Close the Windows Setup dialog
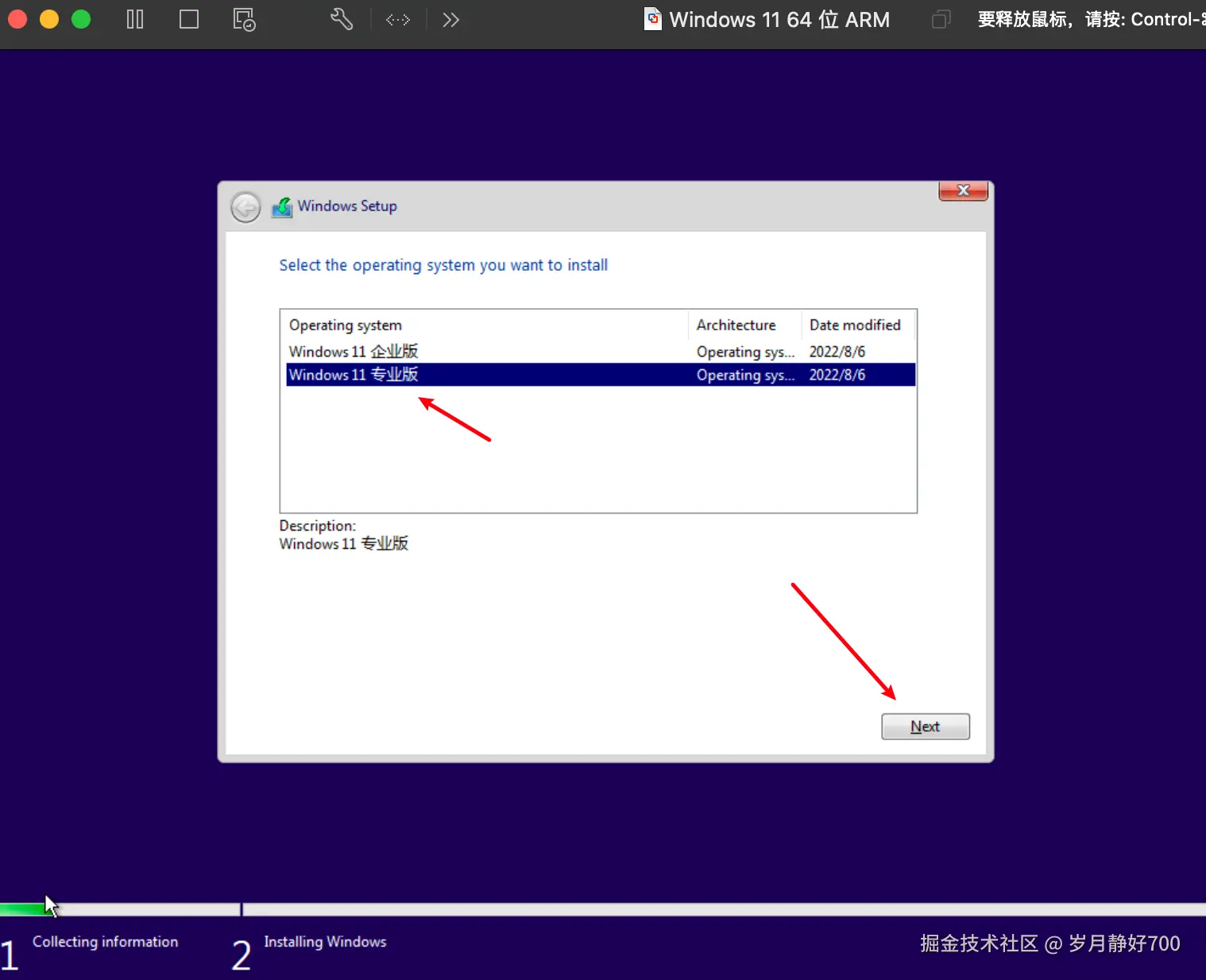Image resolution: width=1206 pixels, height=980 pixels. click(x=963, y=191)
